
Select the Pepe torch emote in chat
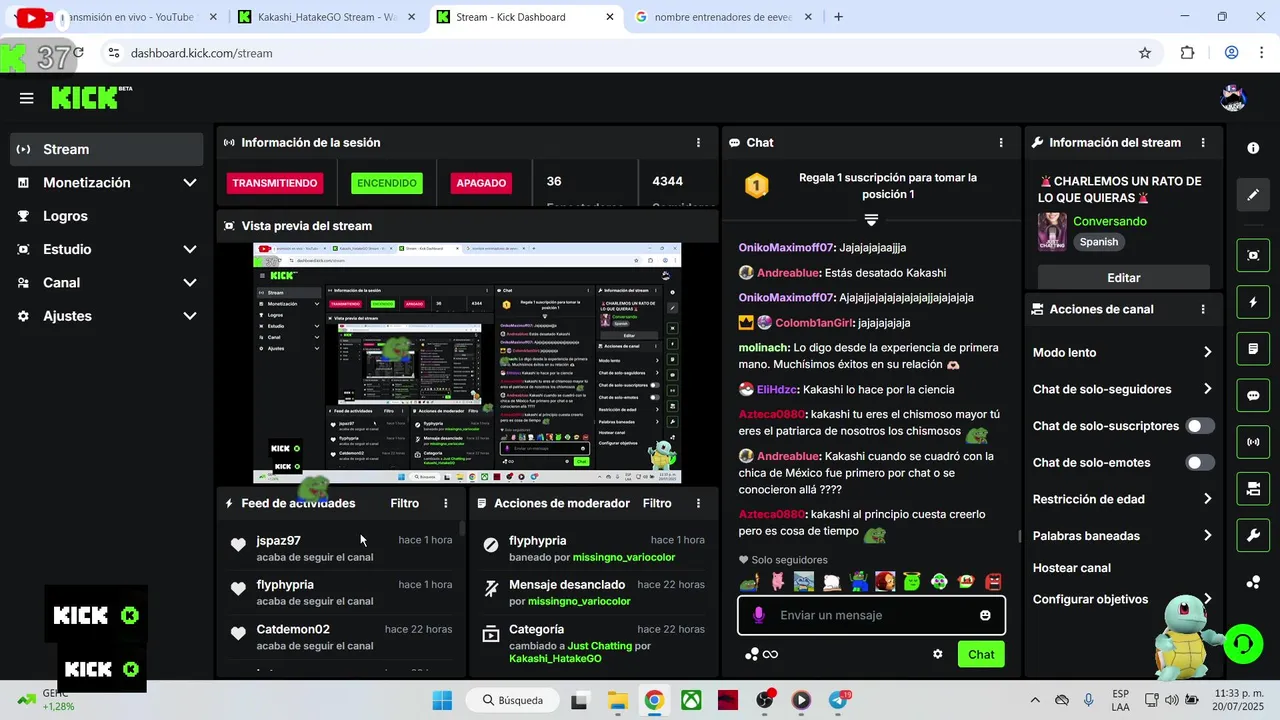tap(748, 581)
